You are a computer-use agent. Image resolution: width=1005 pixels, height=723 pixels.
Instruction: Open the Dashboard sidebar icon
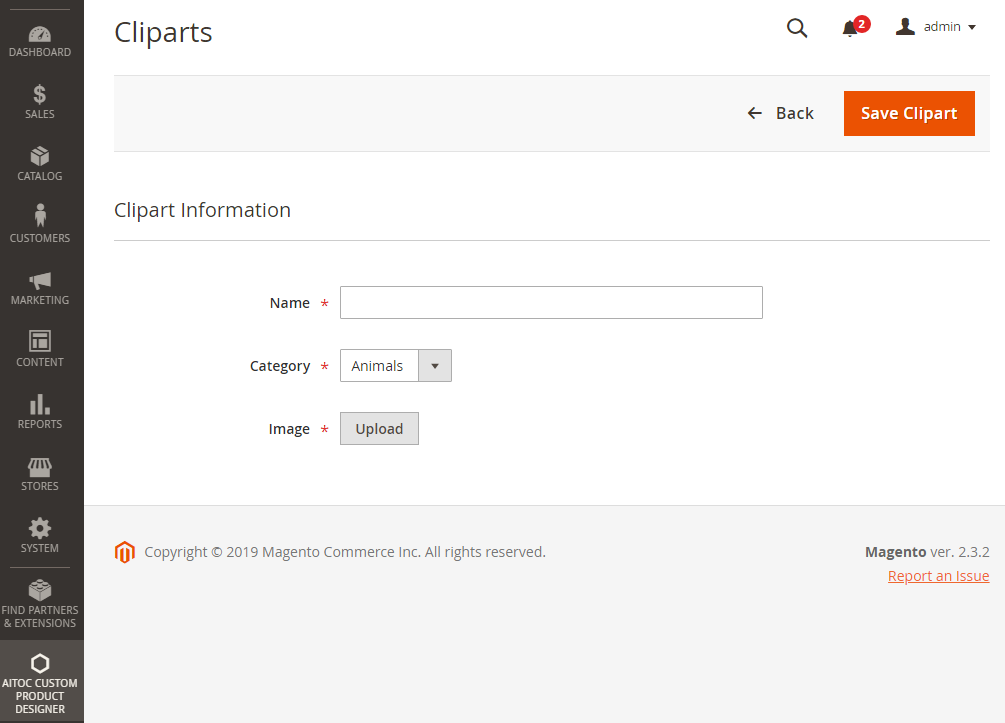pyautogui.click(x=40, y=35)
